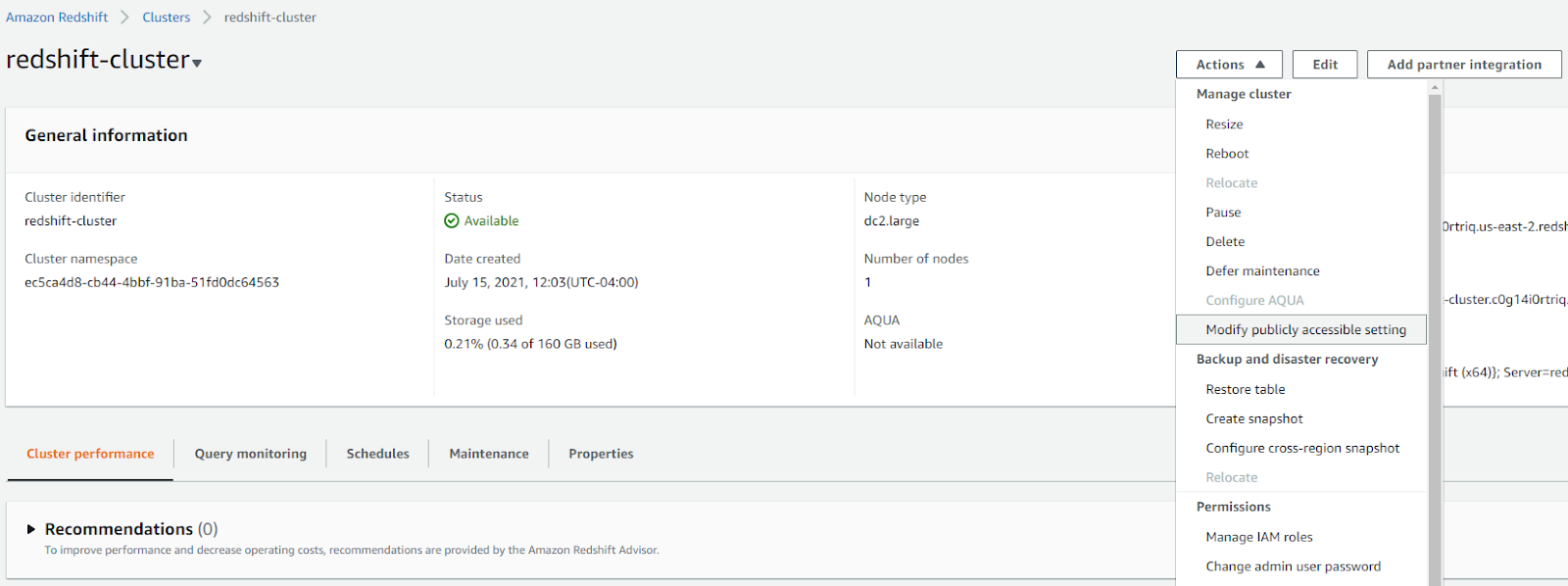Click the dc2.large node type value
This screenshot has height=586, width=1568.
pos(892,221)
